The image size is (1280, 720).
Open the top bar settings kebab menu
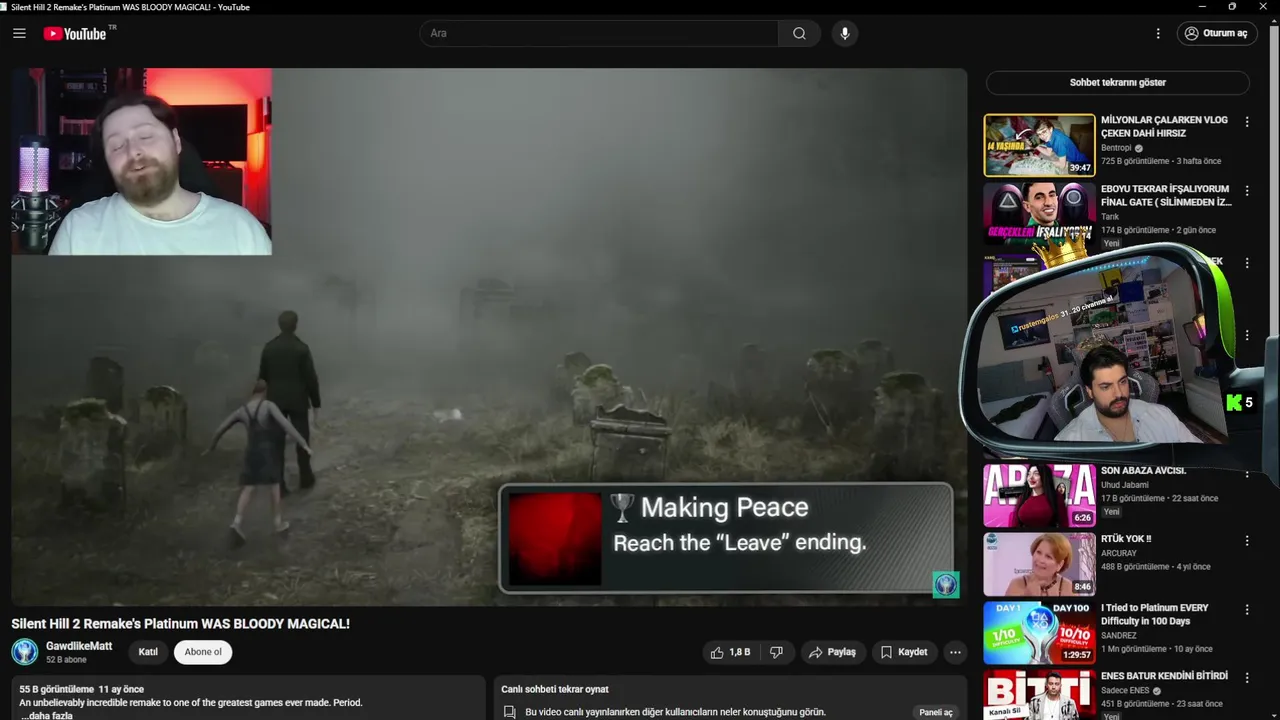tap(1158, 33)
